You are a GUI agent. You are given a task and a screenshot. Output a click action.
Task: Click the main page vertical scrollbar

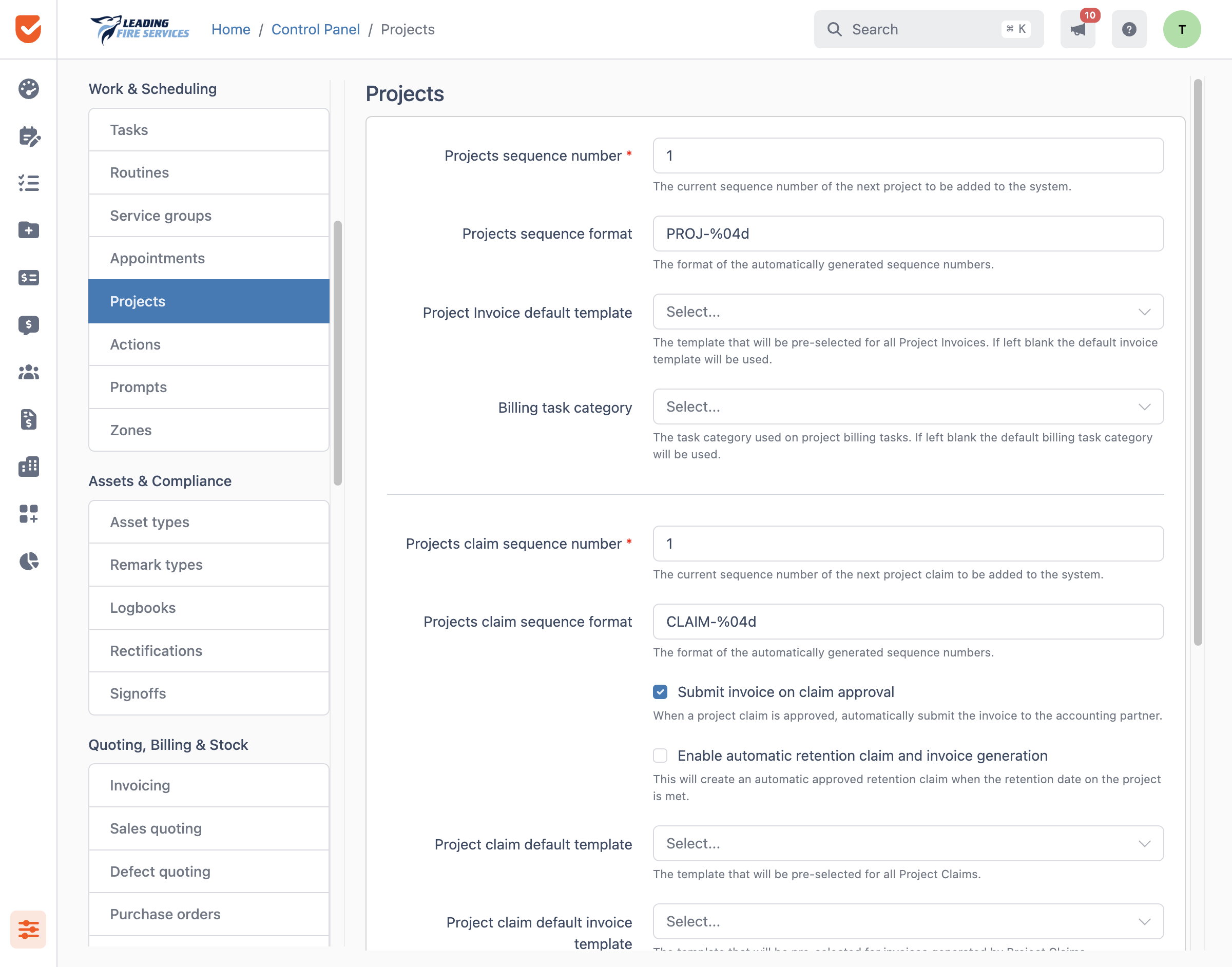click(x=1198, y=362)
